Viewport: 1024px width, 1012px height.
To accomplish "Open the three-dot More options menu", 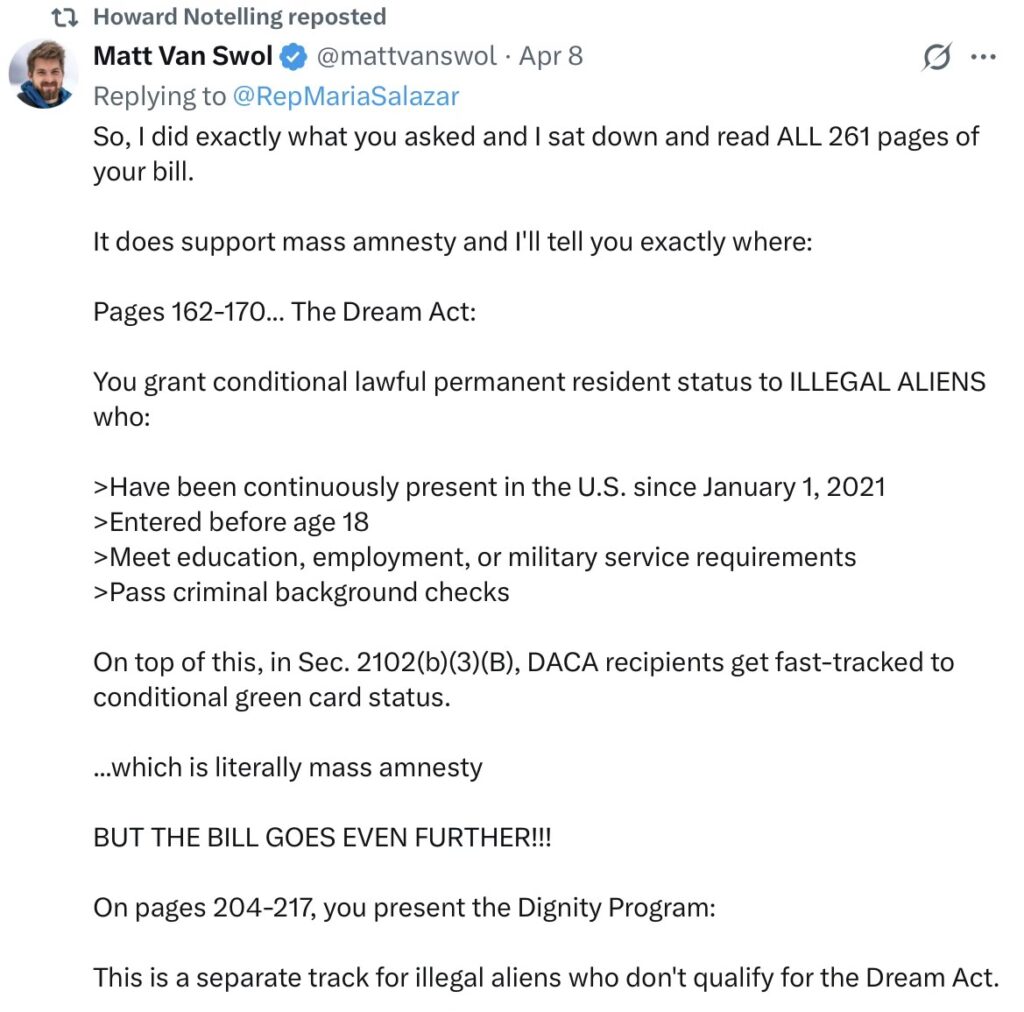I will (984, 58).
